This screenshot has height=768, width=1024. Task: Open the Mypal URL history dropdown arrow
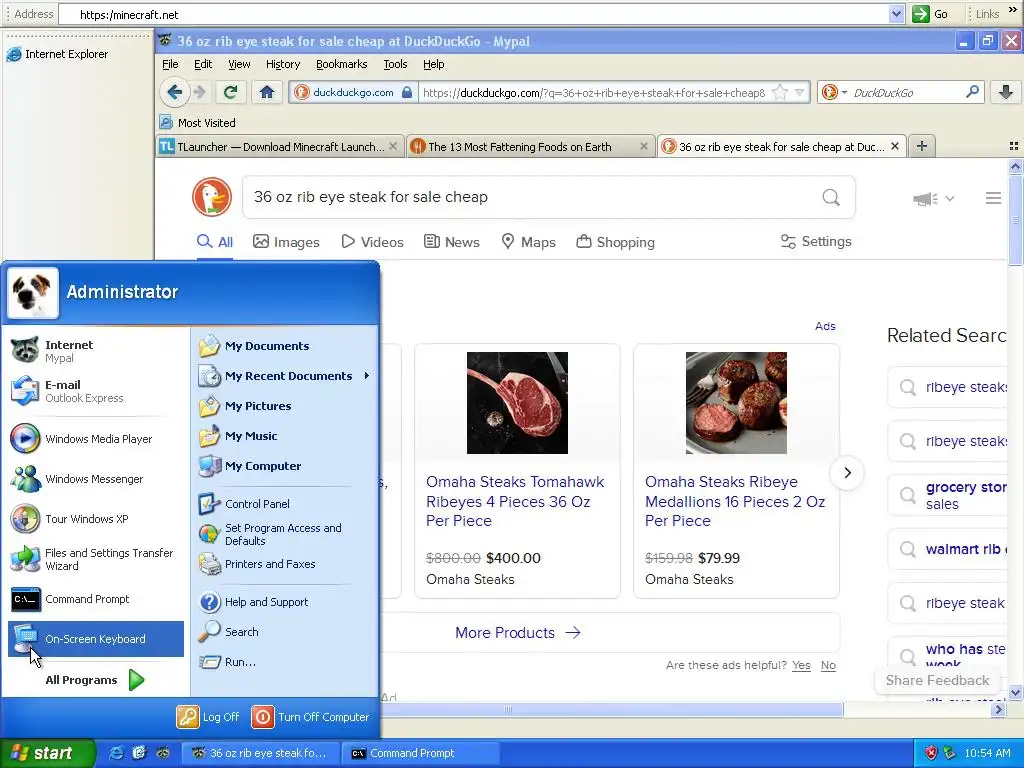(799, 93)
